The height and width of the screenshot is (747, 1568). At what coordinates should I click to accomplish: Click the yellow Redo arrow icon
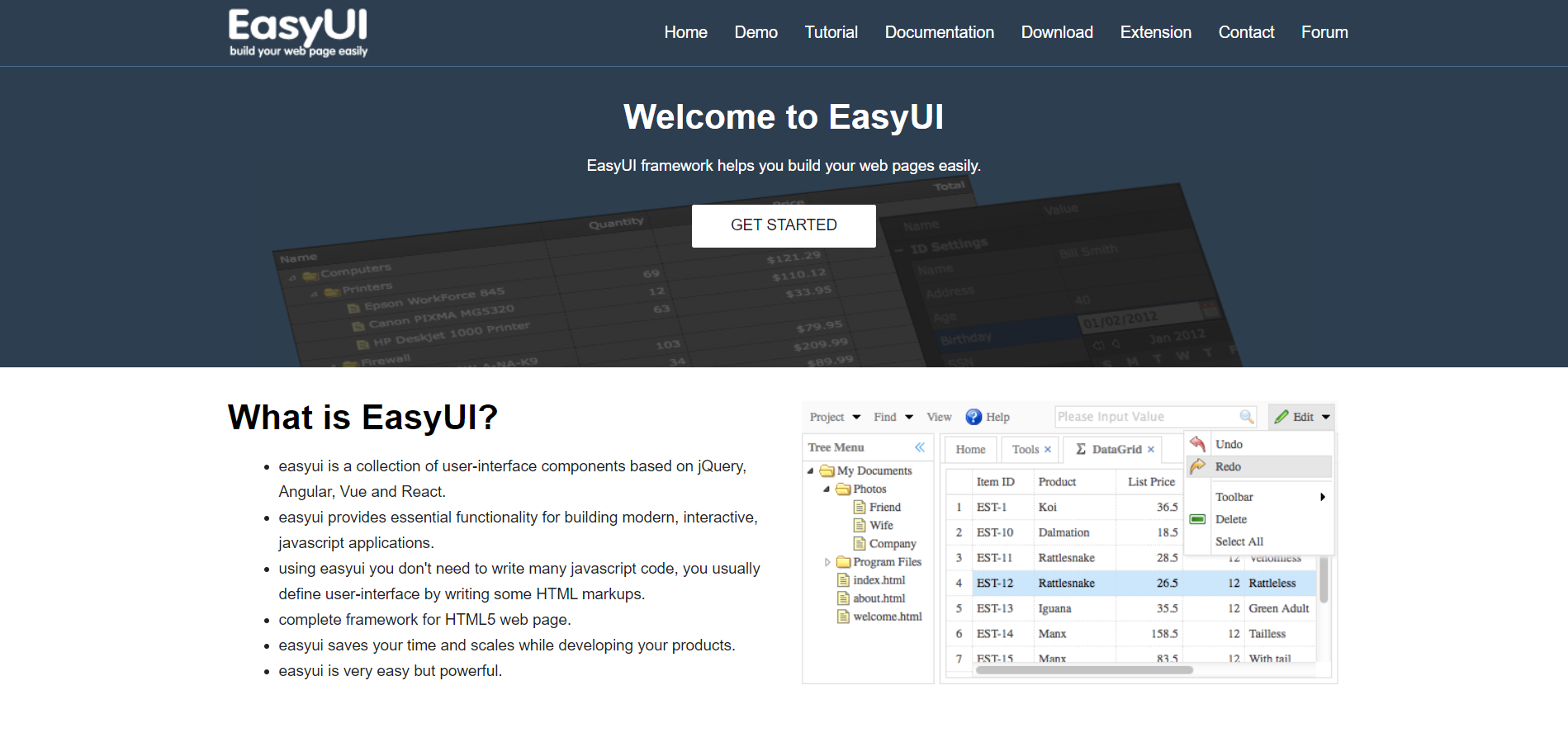[1197, 466]
